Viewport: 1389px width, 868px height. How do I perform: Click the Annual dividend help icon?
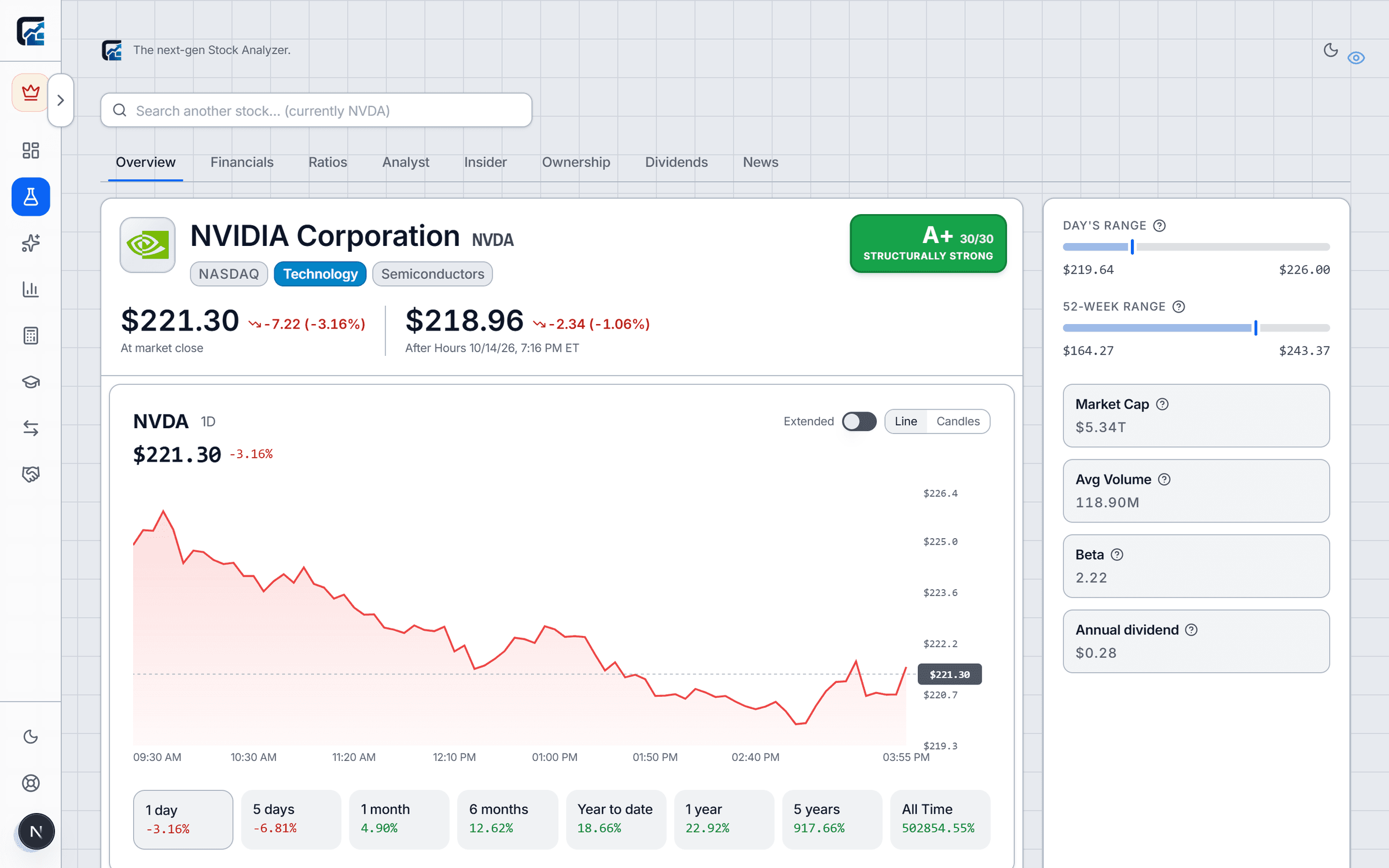(1191, 630)
